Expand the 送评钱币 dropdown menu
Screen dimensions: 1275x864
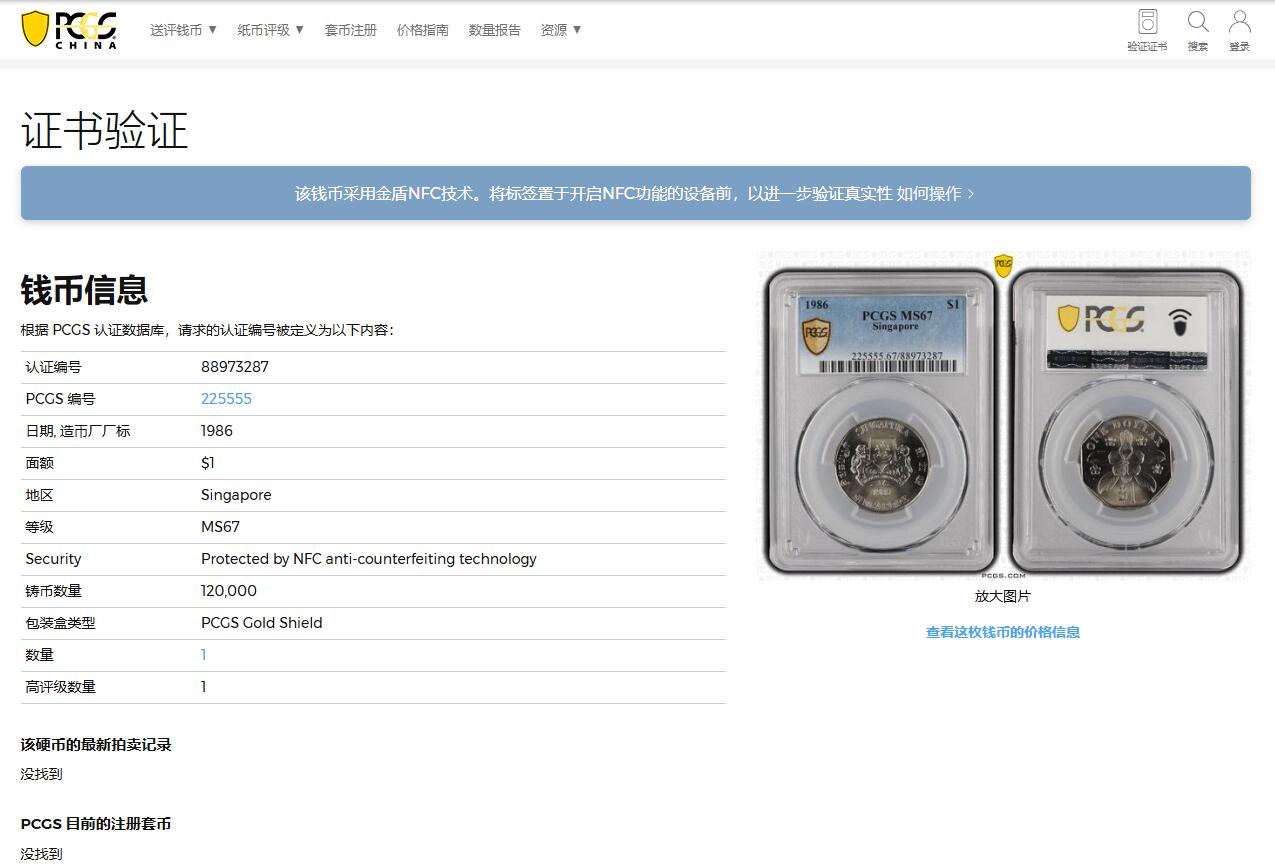(184, 30)
